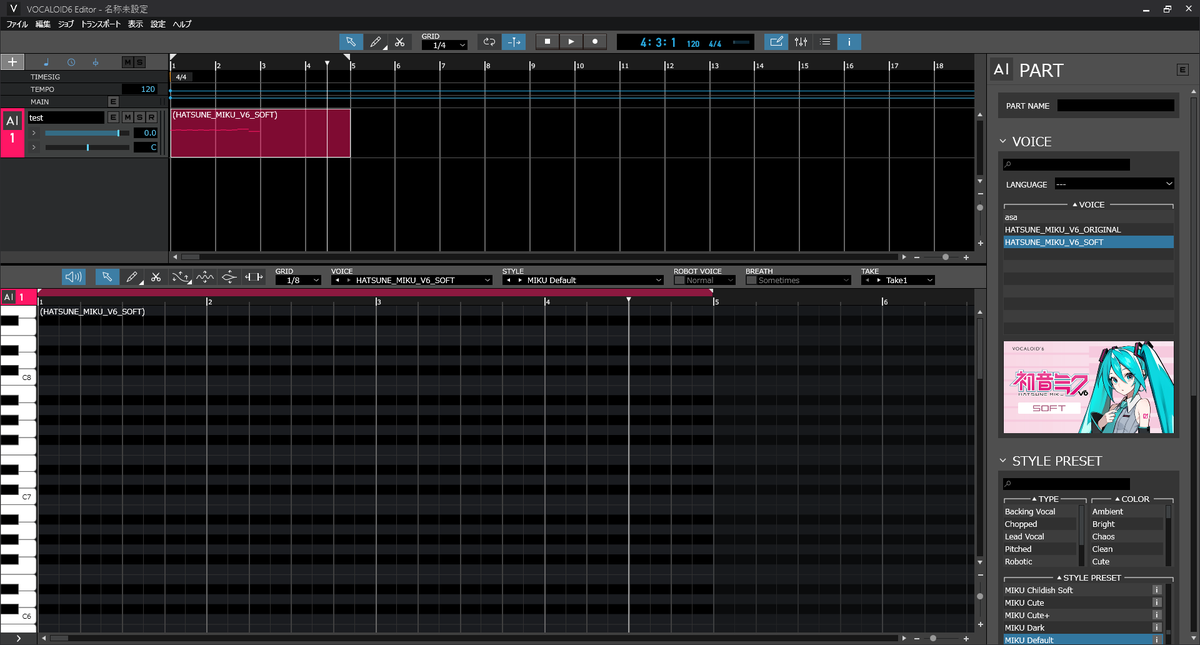1200x645 pixels.
Task: Open the TAKE Take1 dropdown
Action: coord(898,280)
